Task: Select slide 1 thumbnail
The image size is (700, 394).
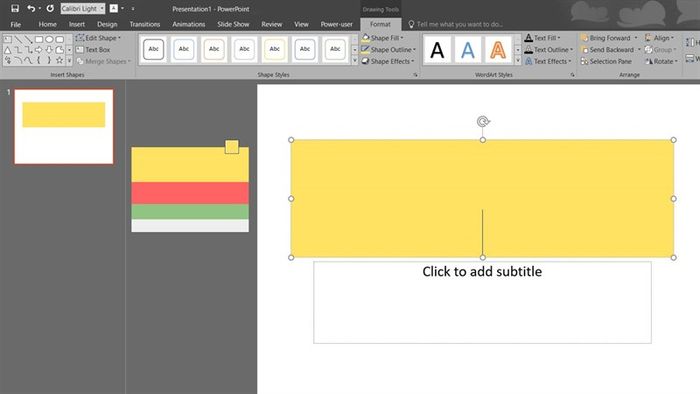Action: pyautogui.click(x=64, y=127)
